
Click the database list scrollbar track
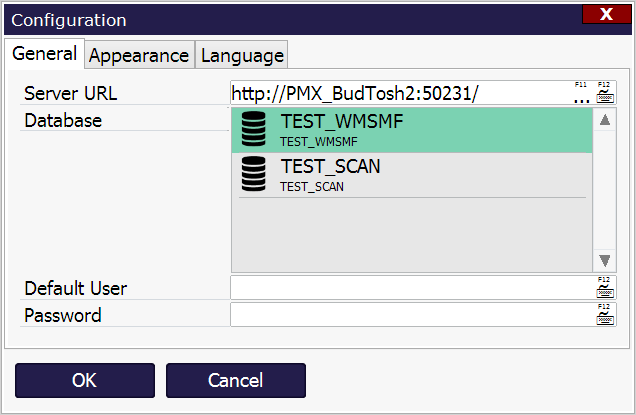coord(605,190)
